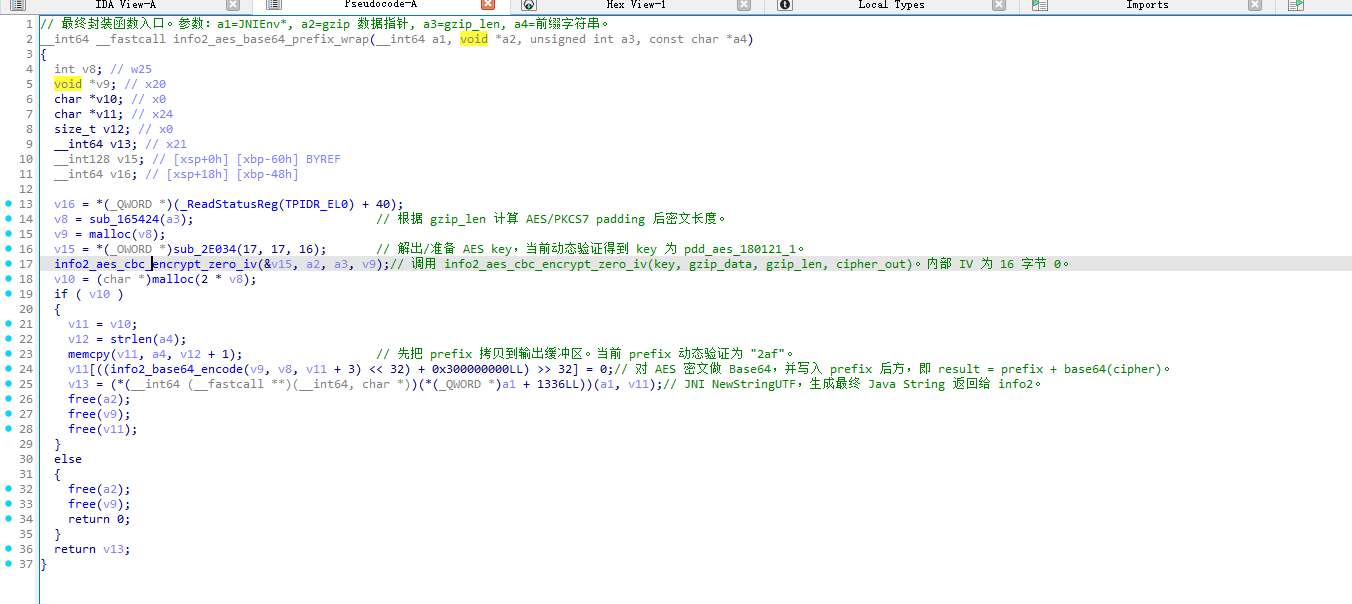
Task: Toggle breakpoint dot on line 15 malloc(v8)
Action: [9, 234]
